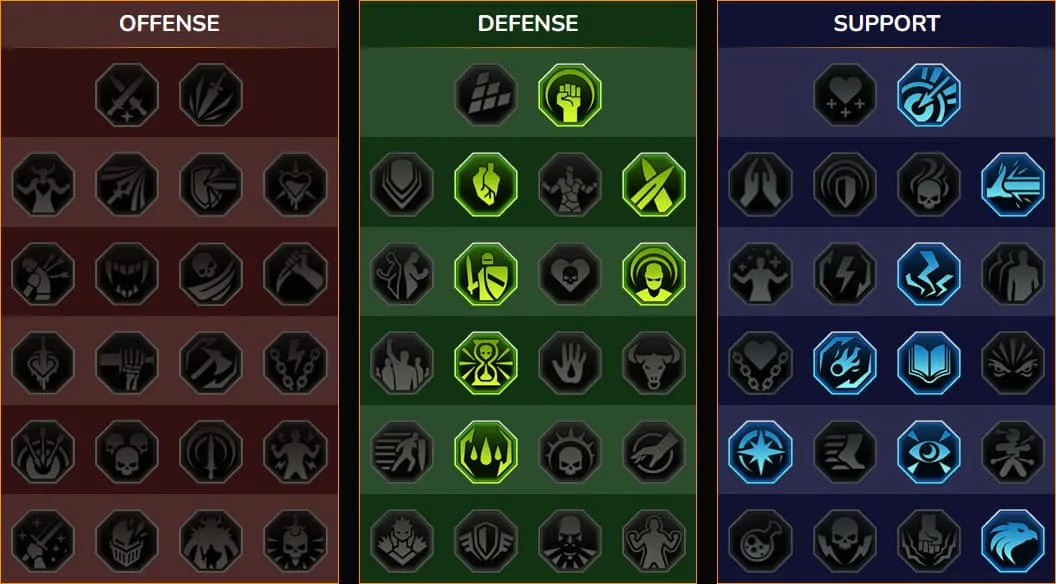The image size is (1056, 584).
Task: Open the OFFENSE mastery tree header
Action: [169, 24]
